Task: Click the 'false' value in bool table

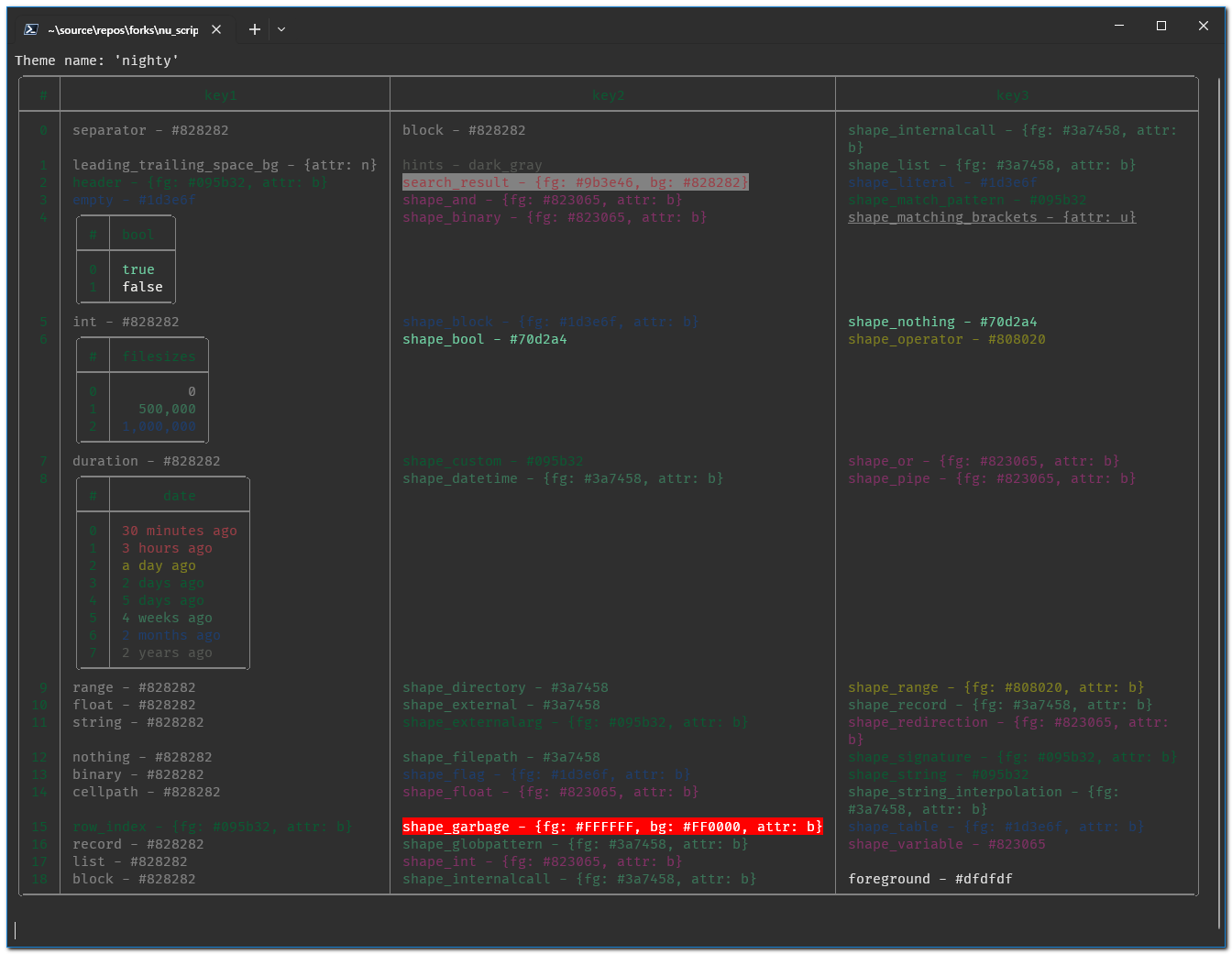Action: click(142, 287)
